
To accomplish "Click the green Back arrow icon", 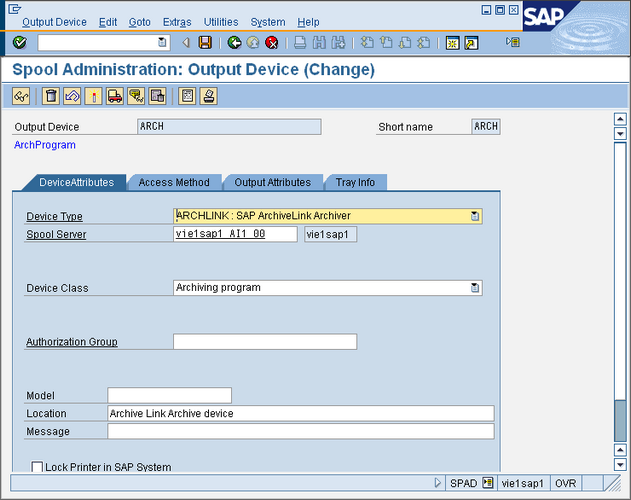I will 234,43.
